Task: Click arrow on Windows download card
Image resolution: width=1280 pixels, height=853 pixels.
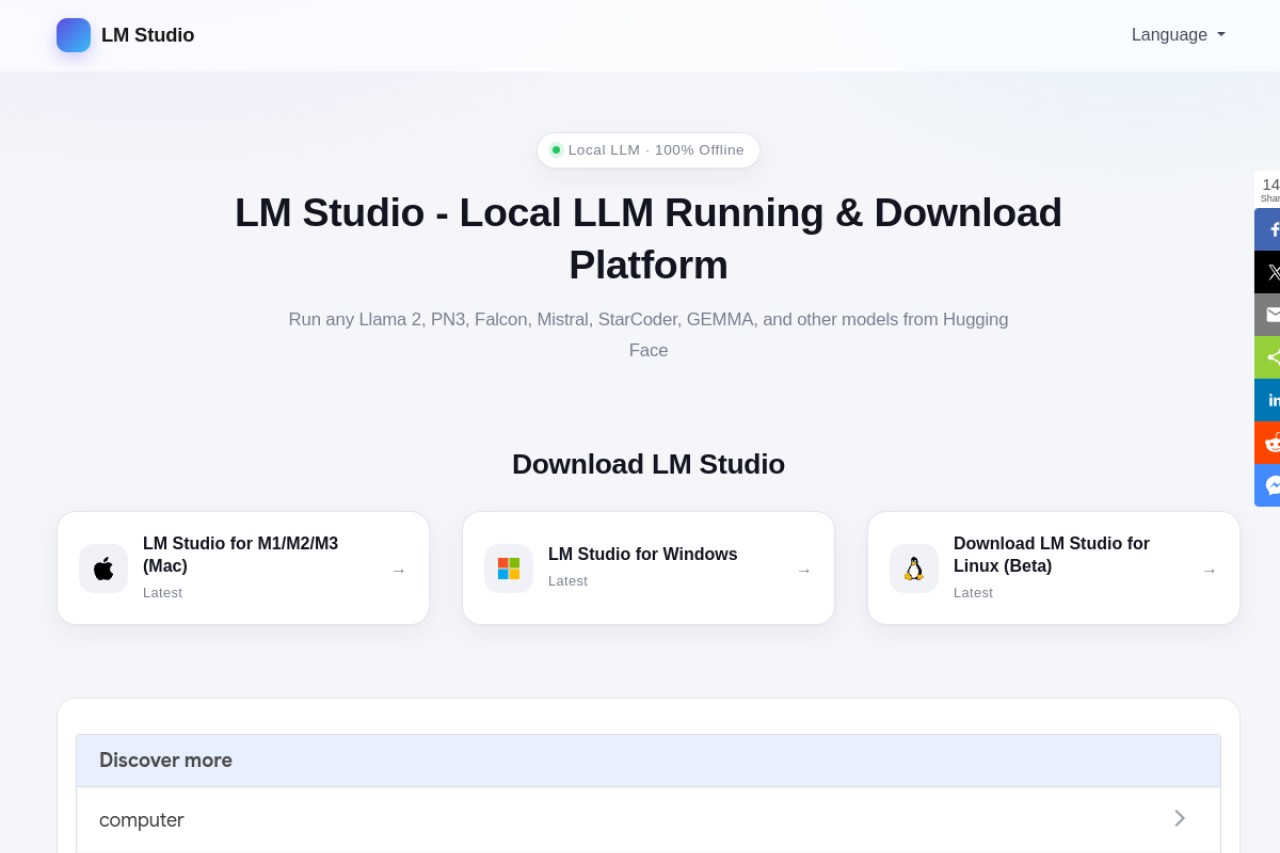Action: [x=804, y=570]
